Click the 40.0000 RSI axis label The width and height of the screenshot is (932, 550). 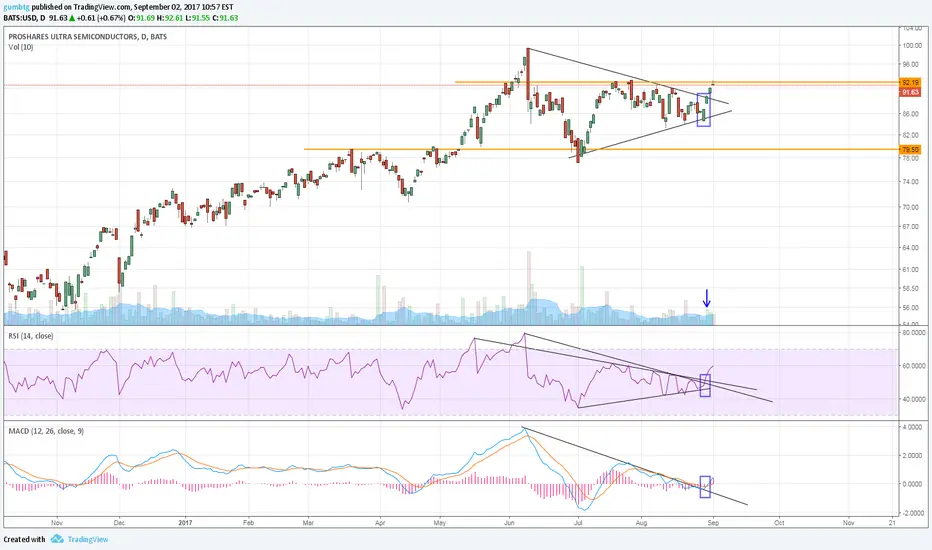912,400
